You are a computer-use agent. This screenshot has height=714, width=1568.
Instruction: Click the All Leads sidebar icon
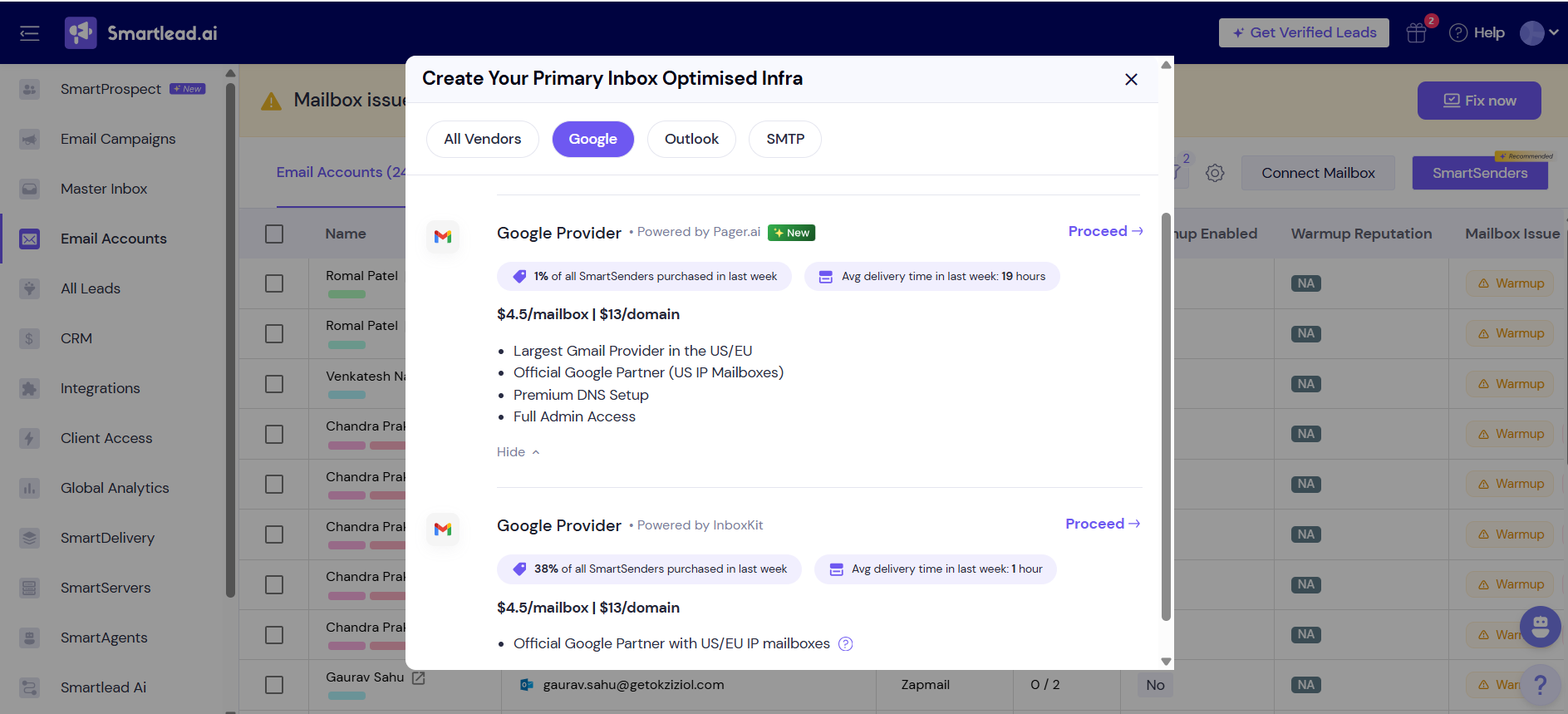point(30,288)
